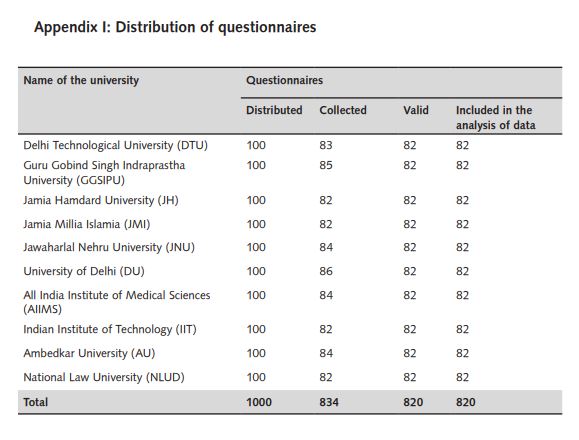This screenshot has width=579, height=440.
Task: Select the 'Distributed' column header
Action: click(274, 110)
